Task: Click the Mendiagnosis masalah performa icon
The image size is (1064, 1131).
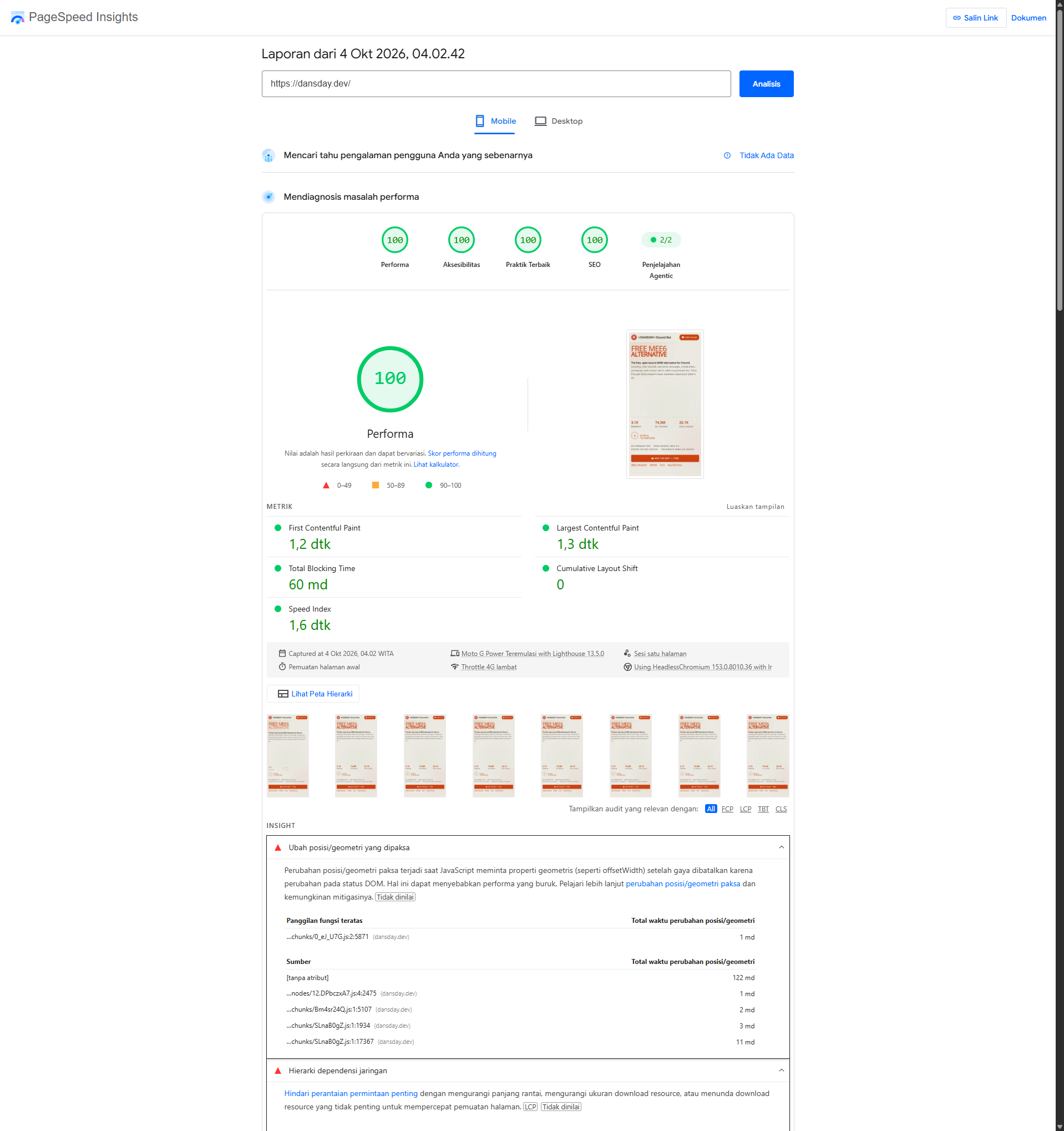Action: [268, 197]
